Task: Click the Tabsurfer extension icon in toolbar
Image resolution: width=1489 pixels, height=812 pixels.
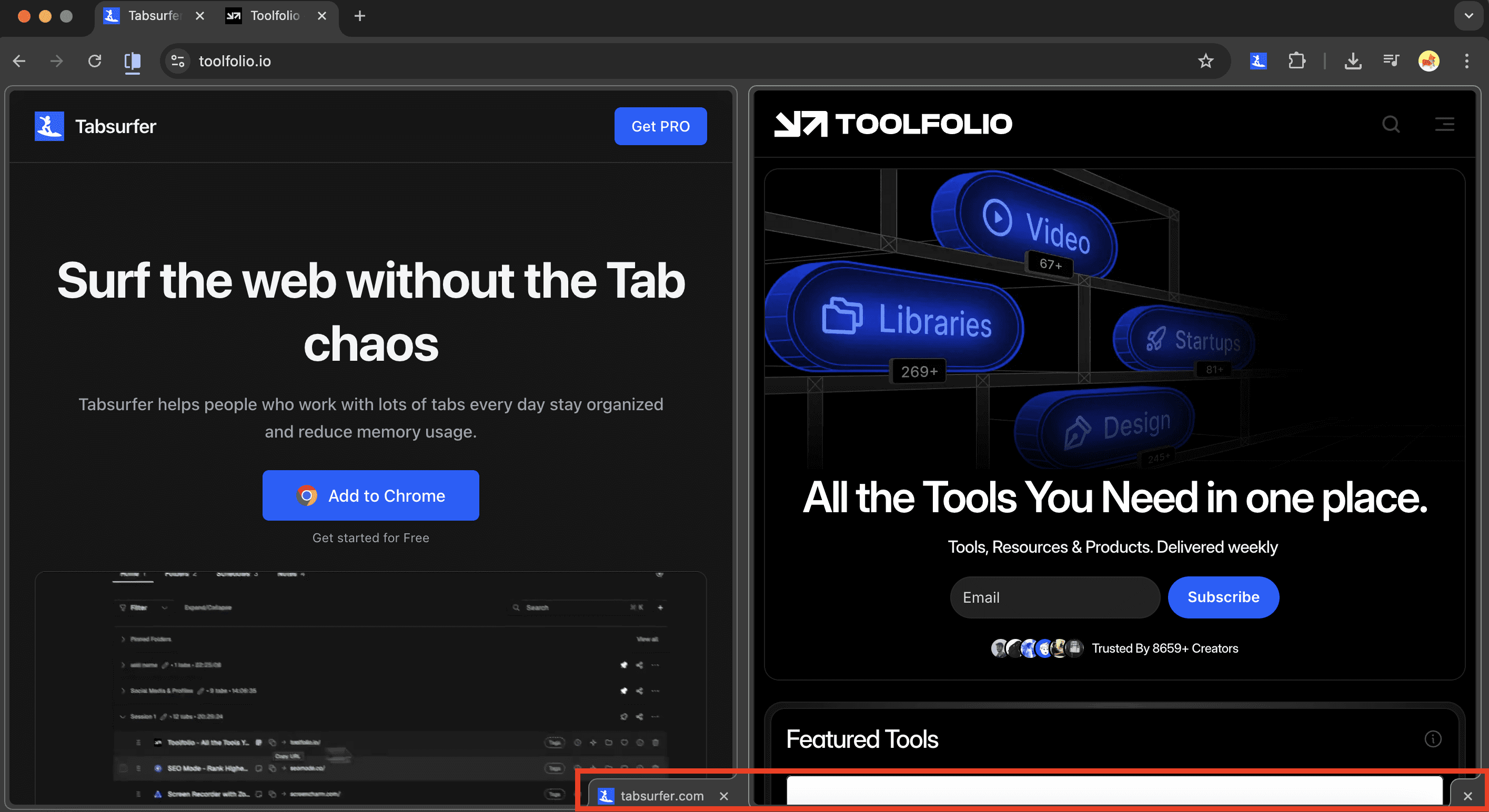Action: (1258, 60)
